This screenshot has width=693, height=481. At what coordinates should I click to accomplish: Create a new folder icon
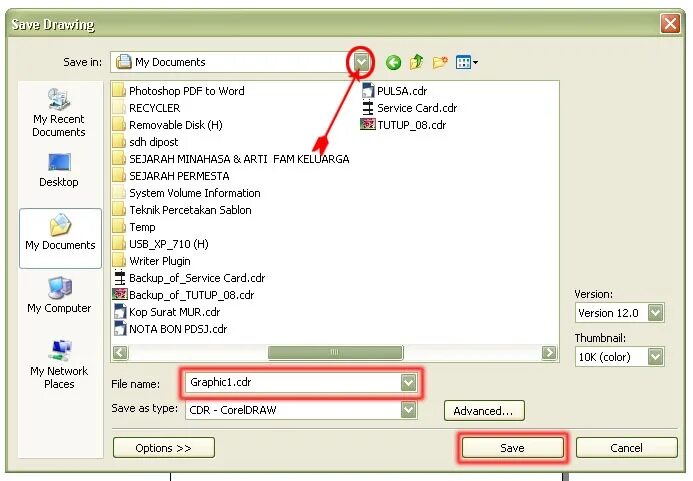pyautogui.click(x=440, y=62)
